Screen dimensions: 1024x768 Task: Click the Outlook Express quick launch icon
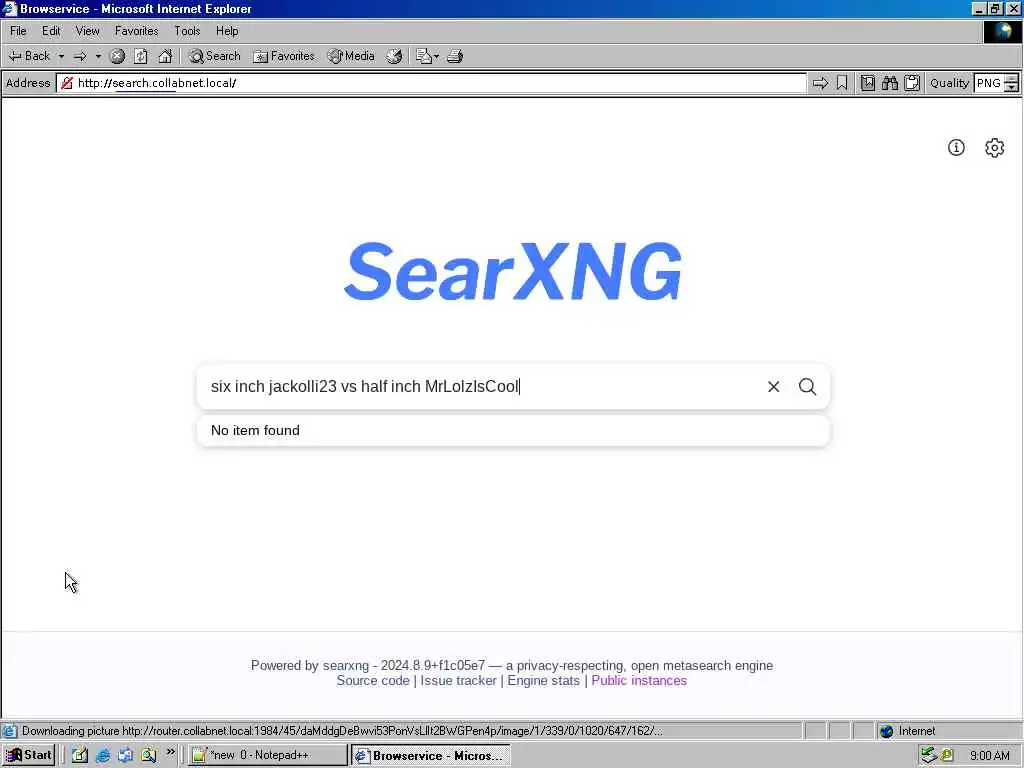(x=125, y=755)
